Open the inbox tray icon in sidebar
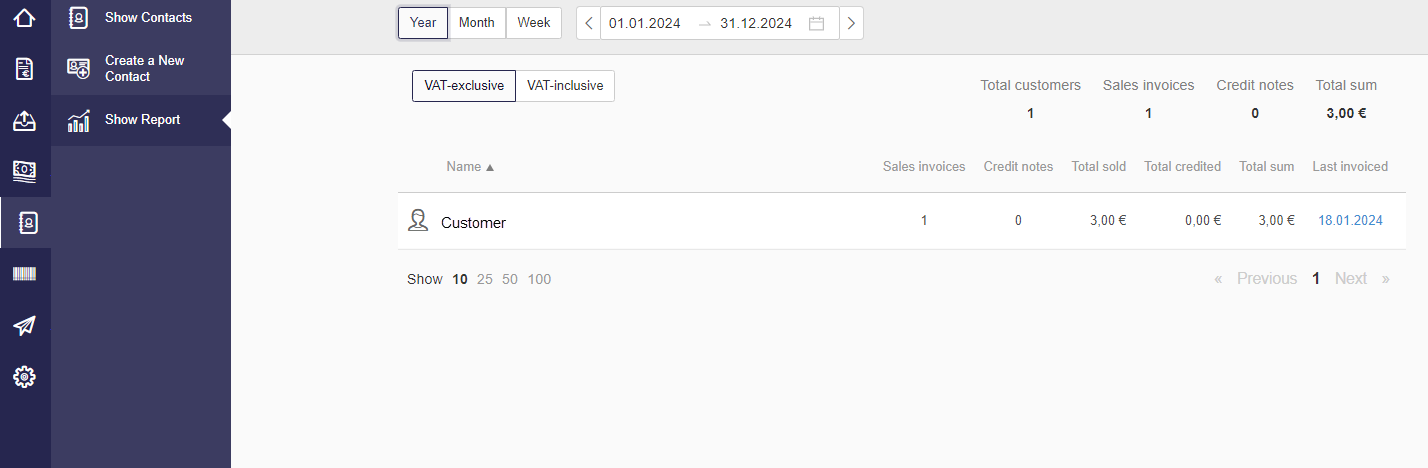The image size is (1428, 468). [x=25, y=121]
